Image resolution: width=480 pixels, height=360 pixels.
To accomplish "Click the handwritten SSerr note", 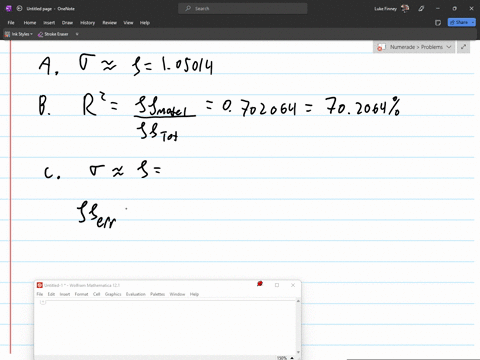I will 97,215.
